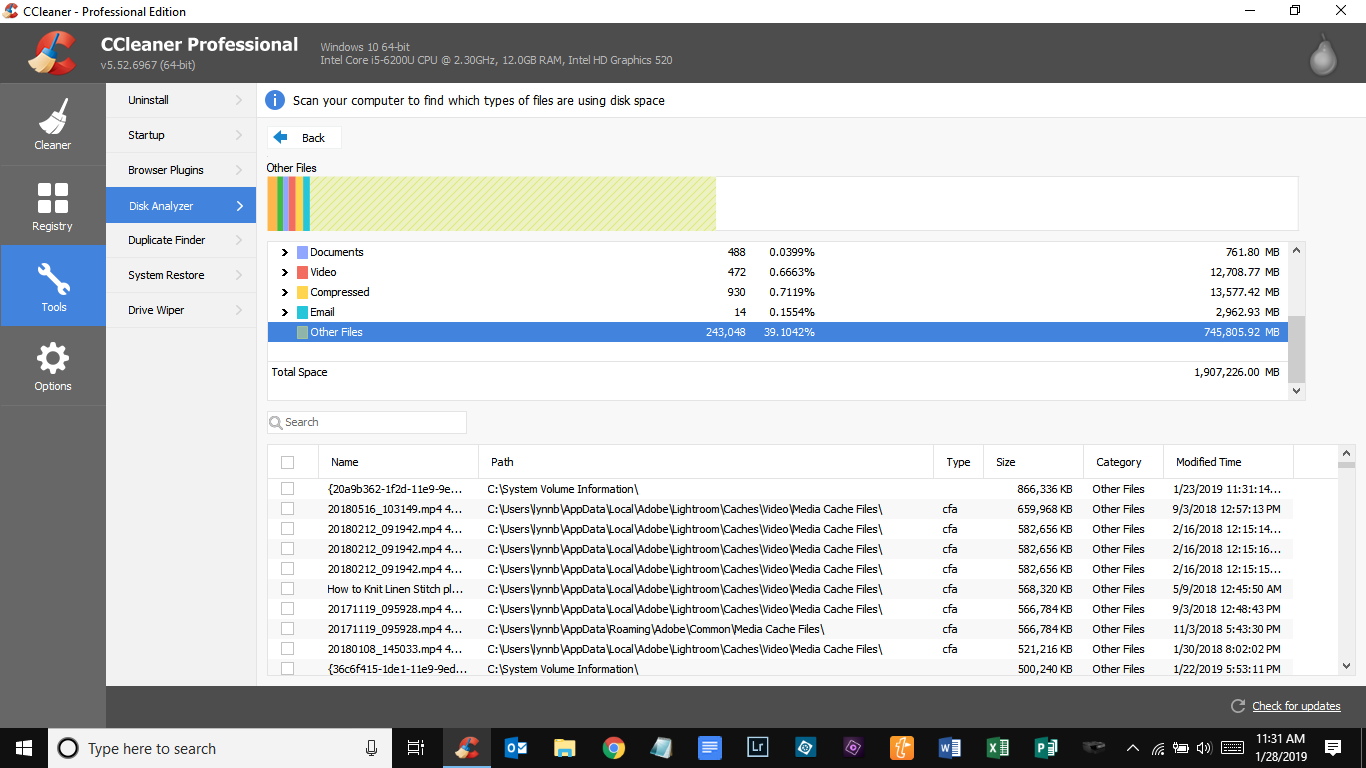Open the Startup tool
The image size is (1366, 768).
pos(181,135)
